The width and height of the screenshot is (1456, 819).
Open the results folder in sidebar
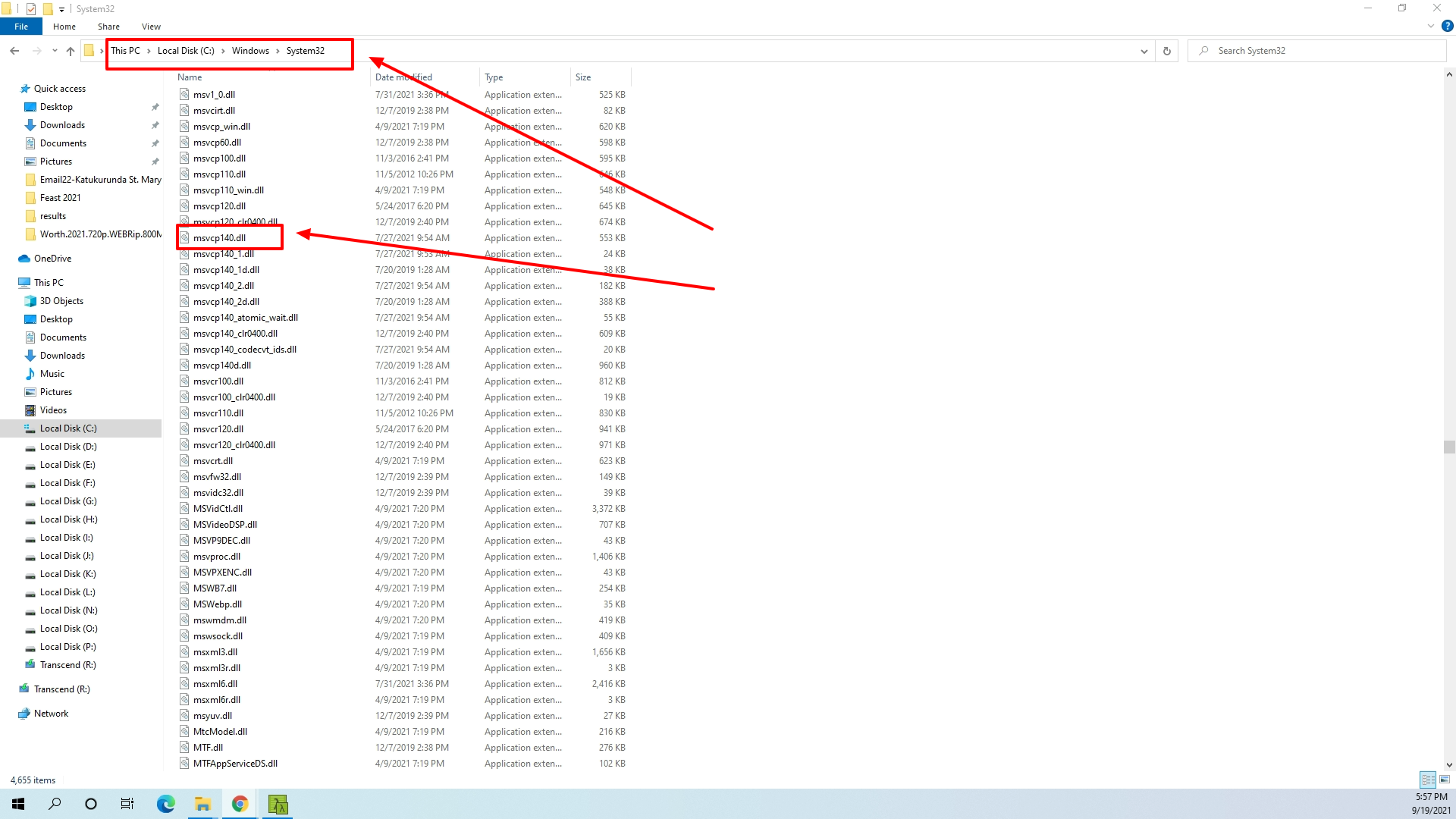[53, 216]
